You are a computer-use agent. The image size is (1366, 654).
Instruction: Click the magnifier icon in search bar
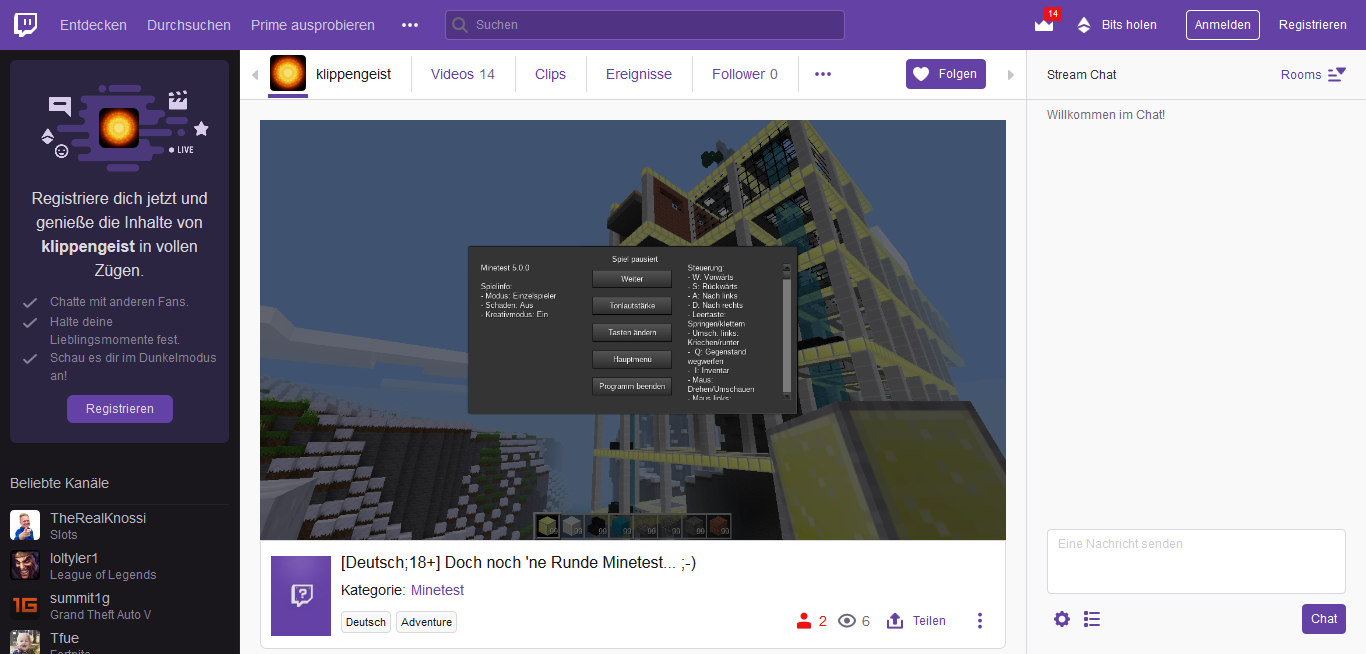tap(461, 25)
